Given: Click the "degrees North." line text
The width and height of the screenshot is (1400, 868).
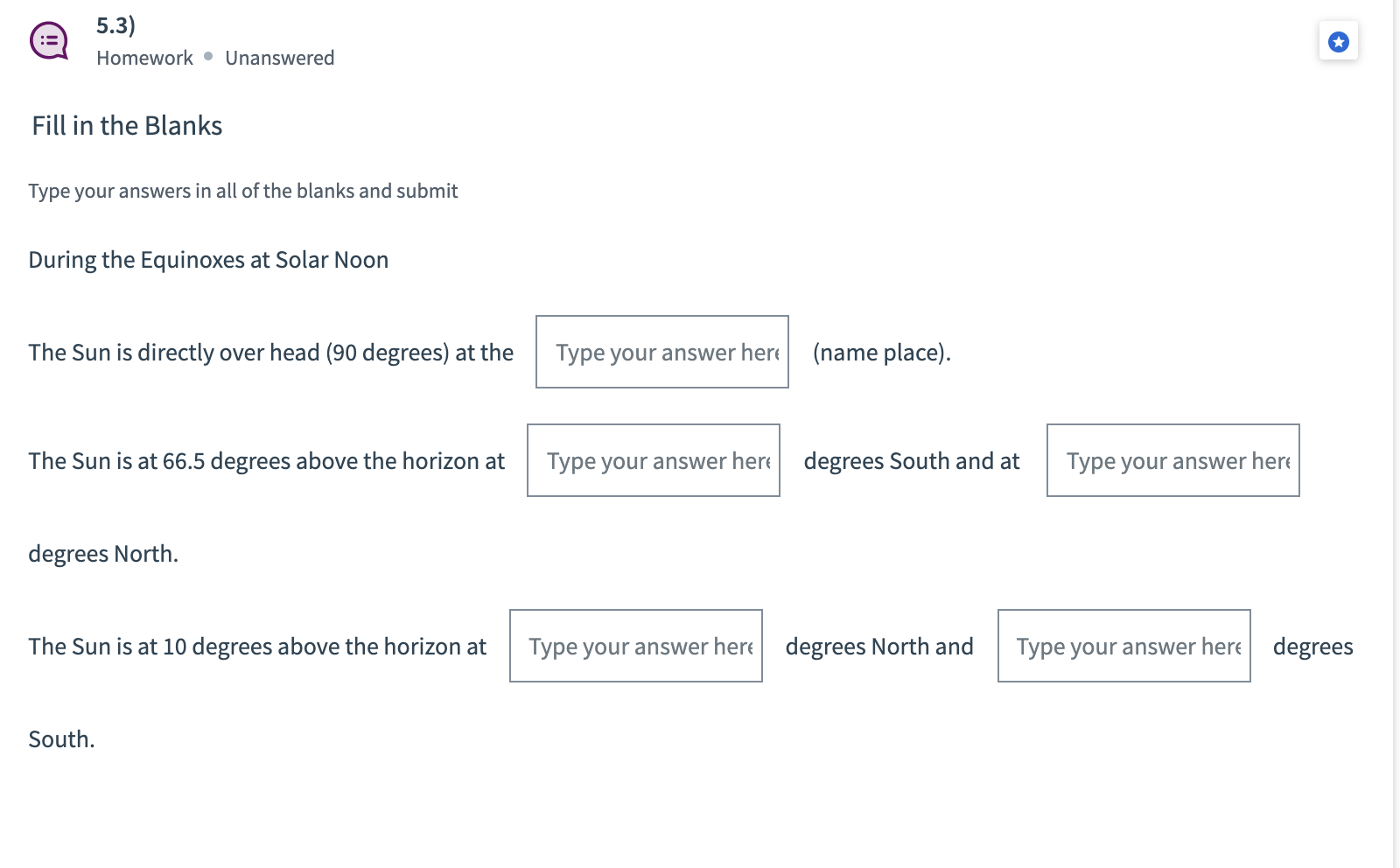Looking at the screenshot, I should pyautogui.click(x=103, y=554).
